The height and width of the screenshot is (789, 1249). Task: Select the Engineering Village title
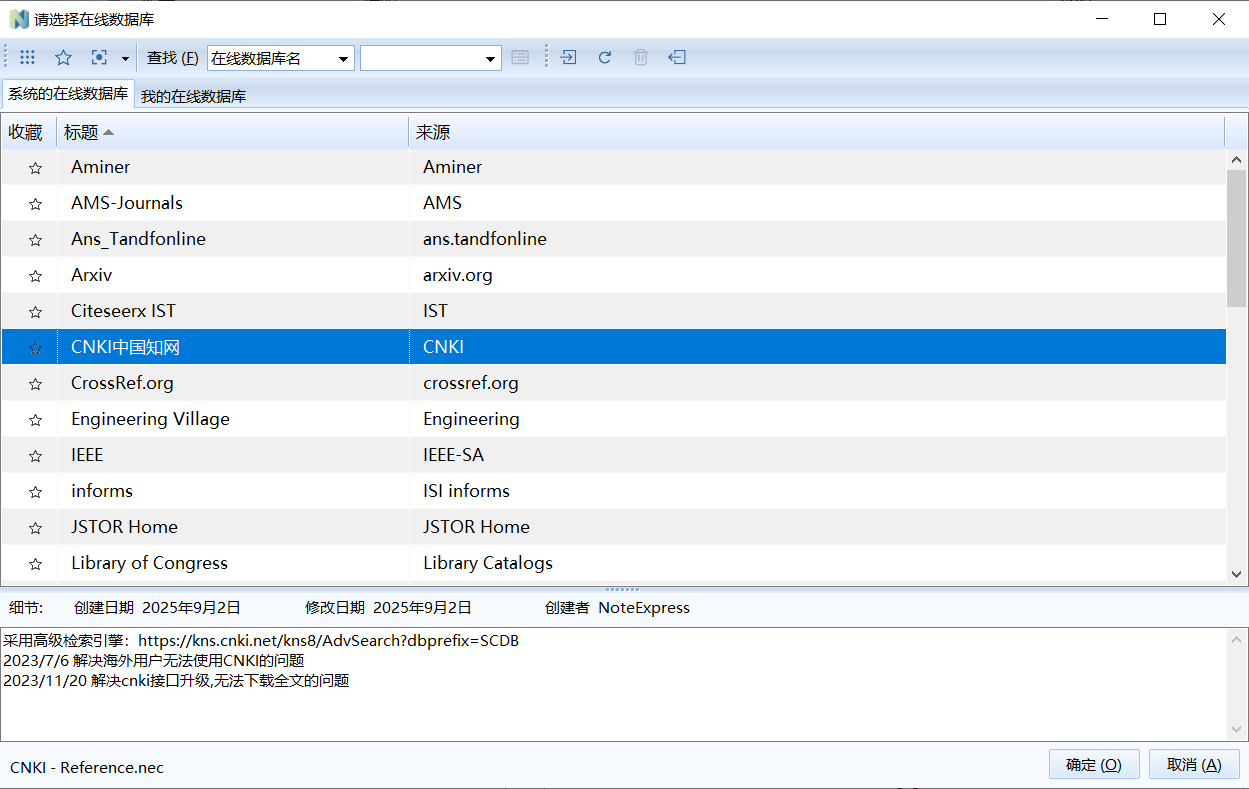point(150,419)
